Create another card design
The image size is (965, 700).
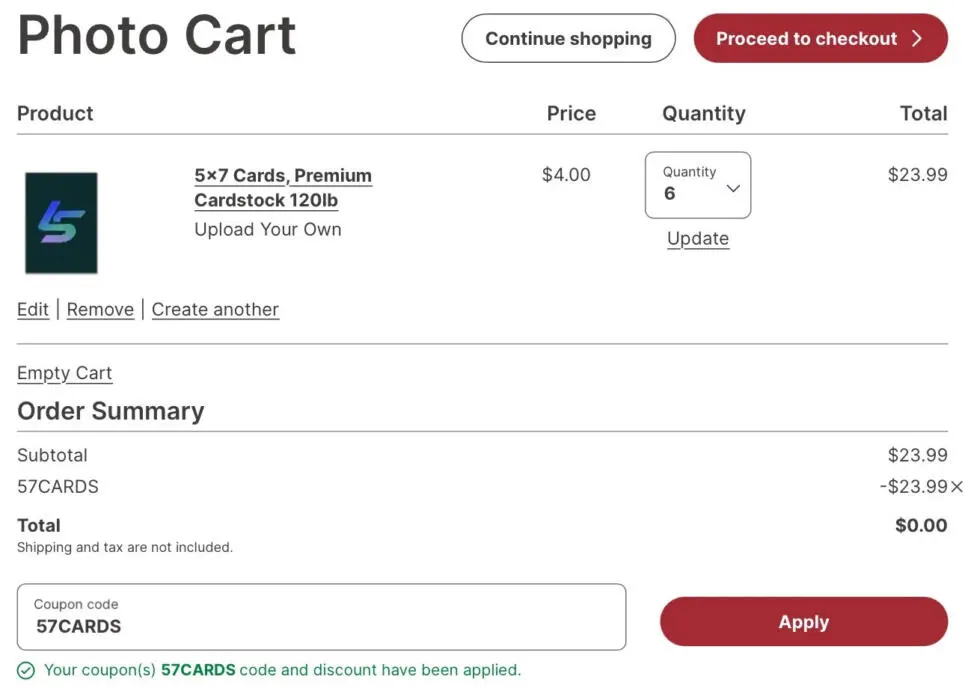[215, 309]
